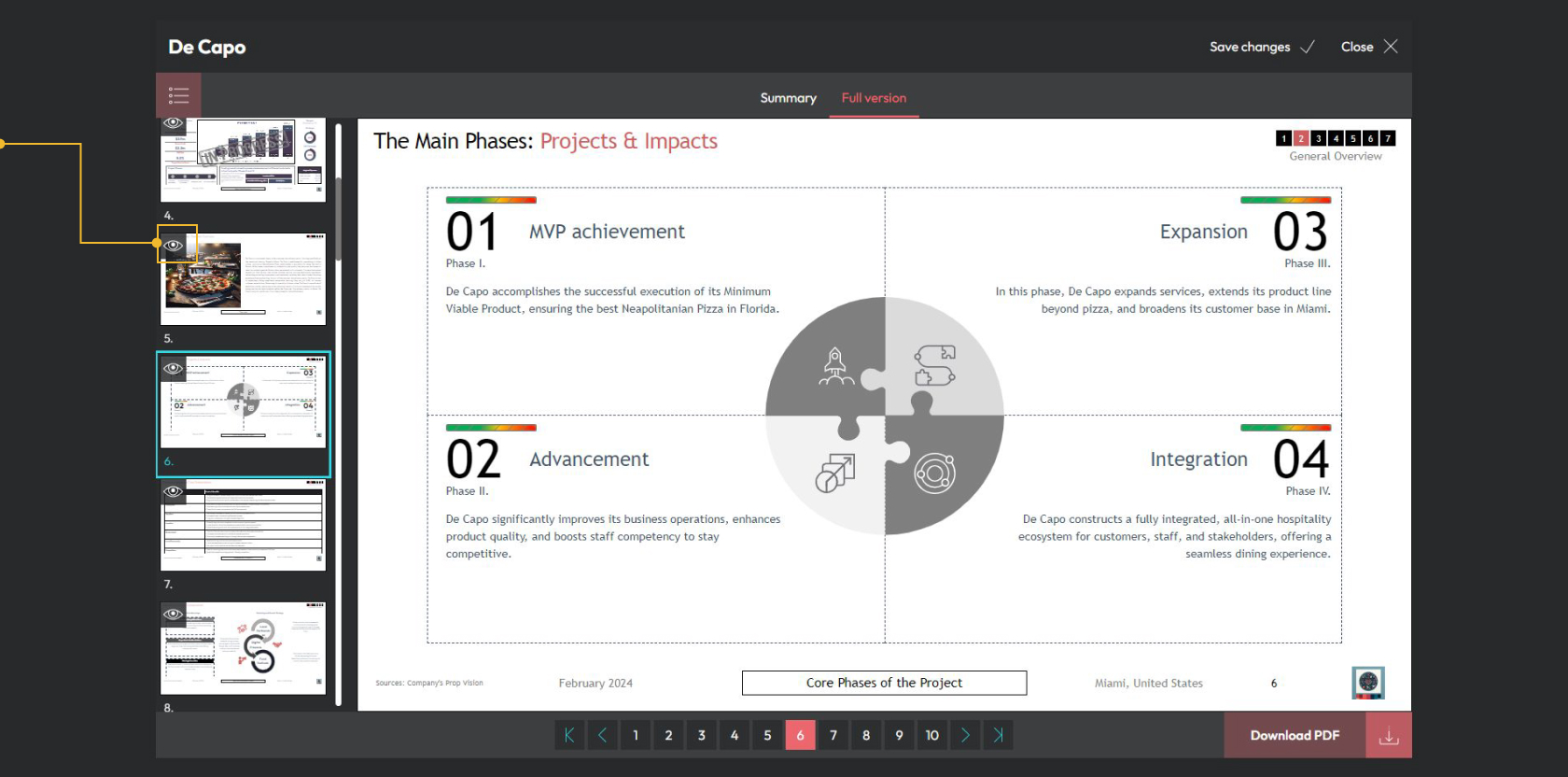Go to page 8 in pagination

(x=866, y=735)
